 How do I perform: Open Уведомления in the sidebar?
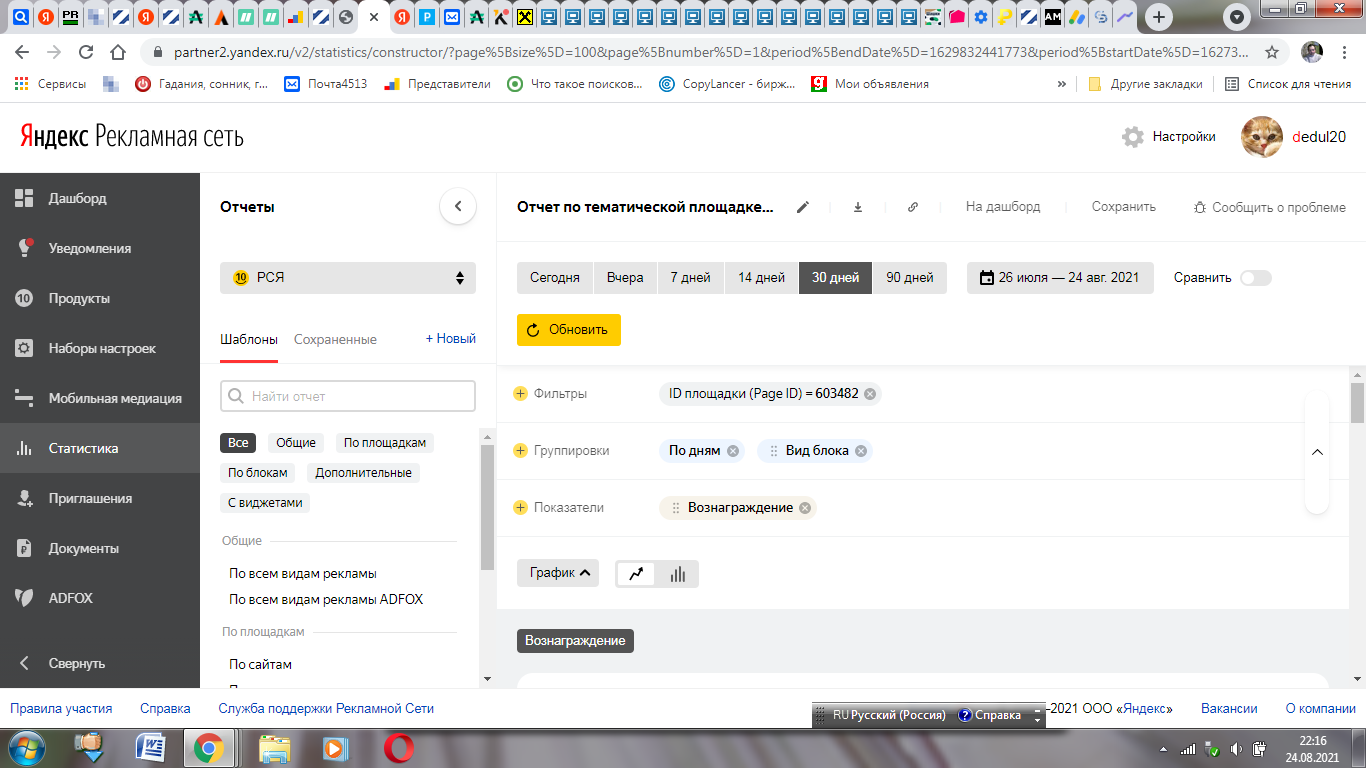click(100, 248)
